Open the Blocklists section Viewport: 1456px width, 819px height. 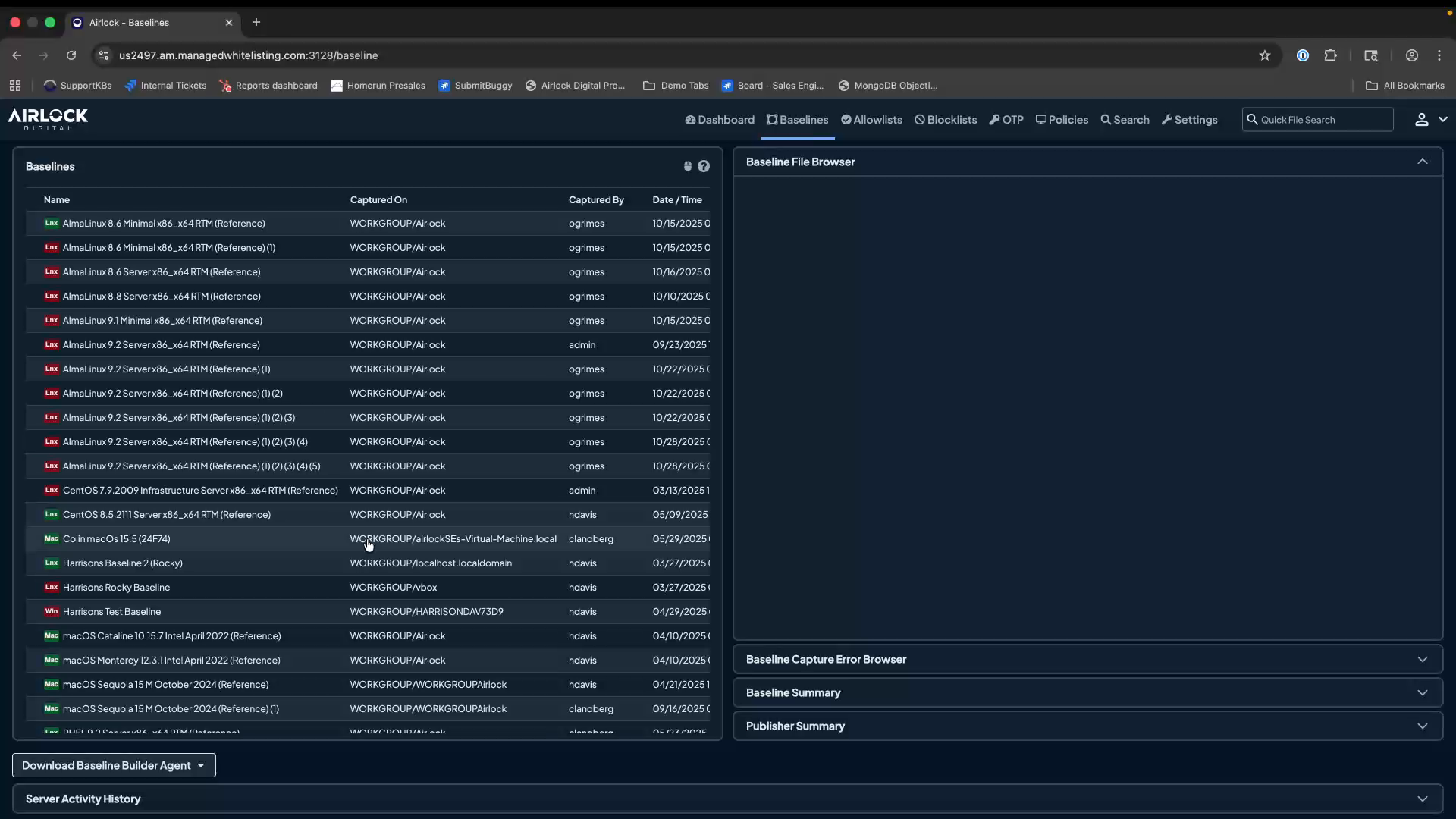(945, 120)
